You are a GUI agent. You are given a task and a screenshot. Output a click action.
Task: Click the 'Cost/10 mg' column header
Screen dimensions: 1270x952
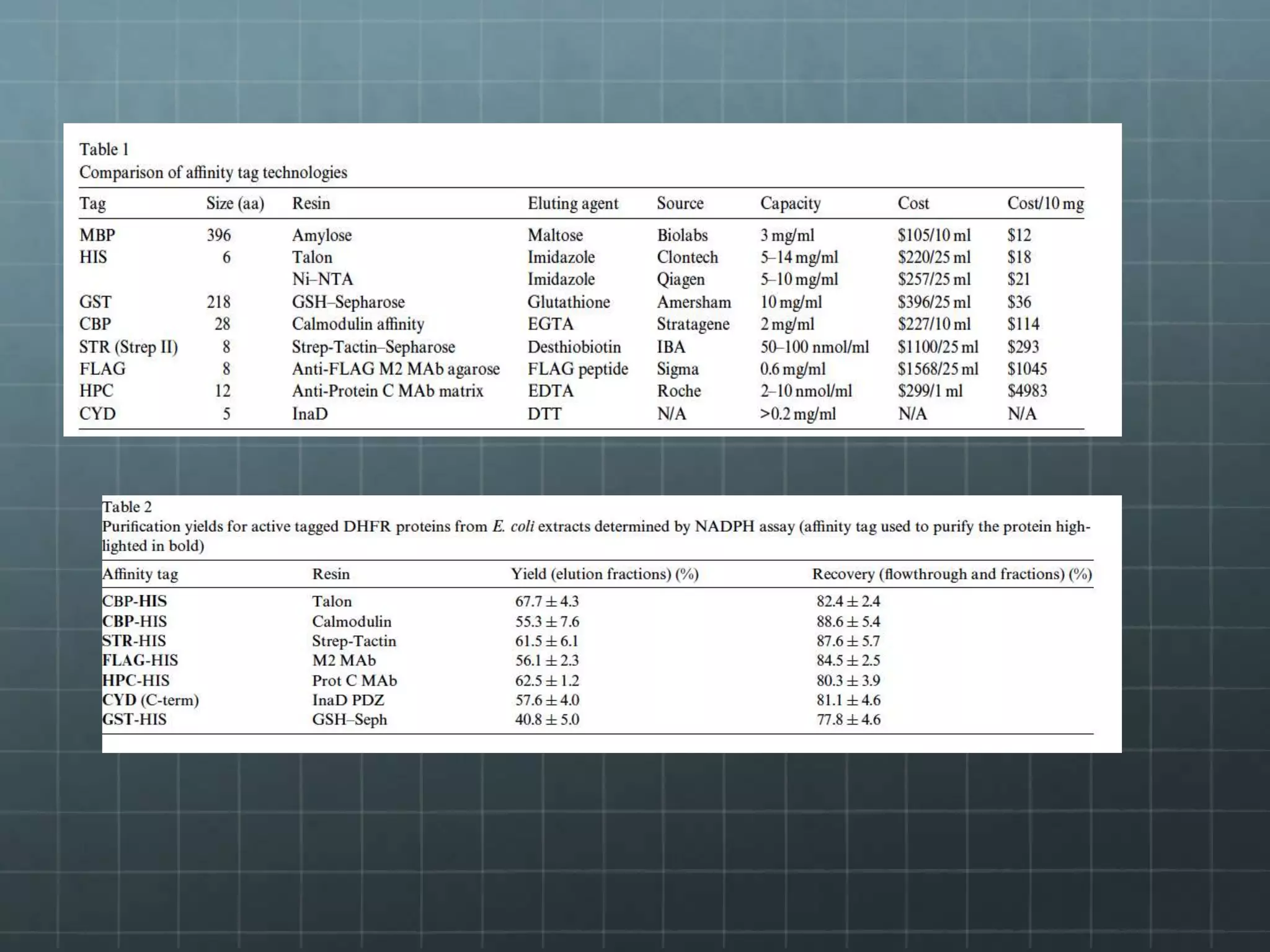coord(1045,203)
